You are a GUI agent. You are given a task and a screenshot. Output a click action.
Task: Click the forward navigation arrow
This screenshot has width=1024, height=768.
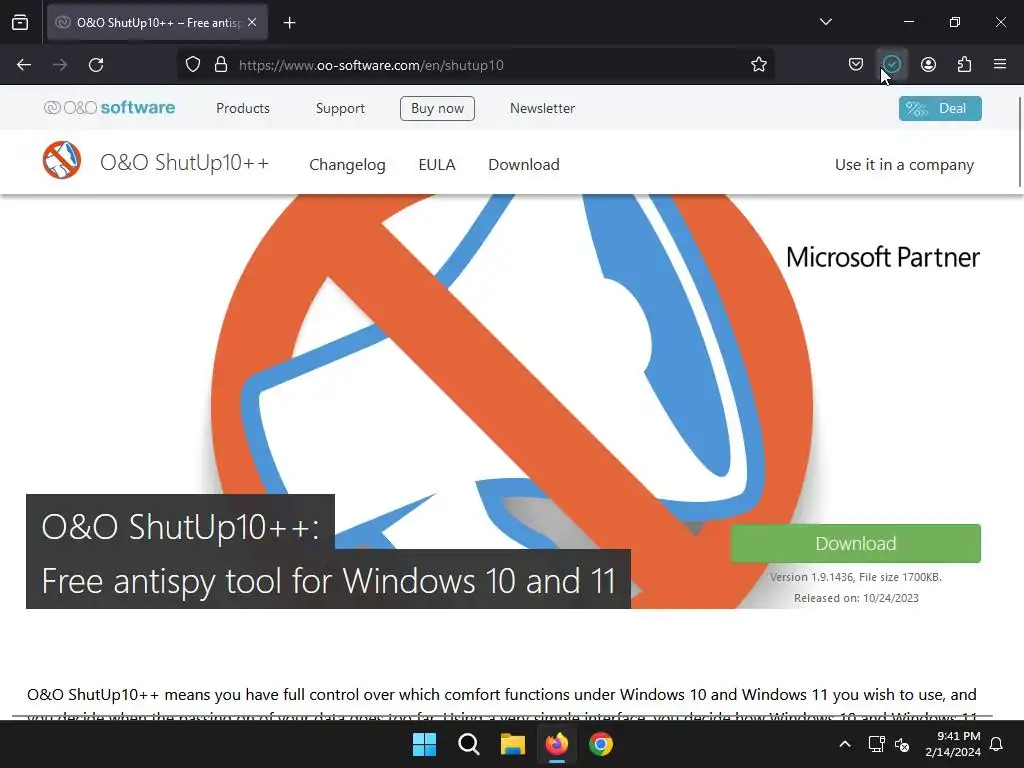(x=60, y=65)
